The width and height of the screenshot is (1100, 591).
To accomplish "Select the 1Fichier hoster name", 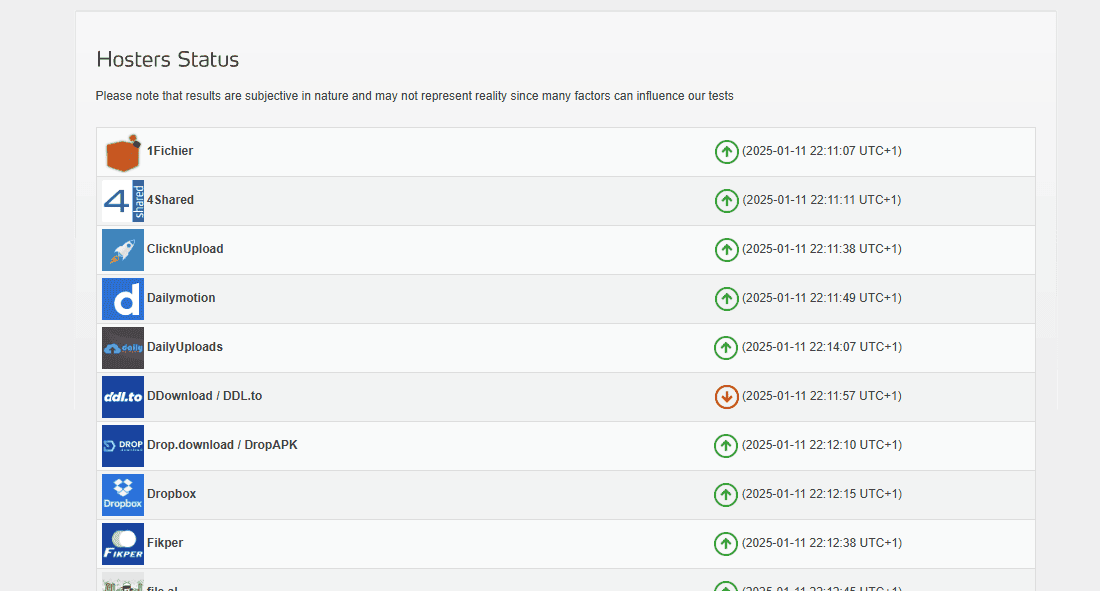I will point(170,151).
